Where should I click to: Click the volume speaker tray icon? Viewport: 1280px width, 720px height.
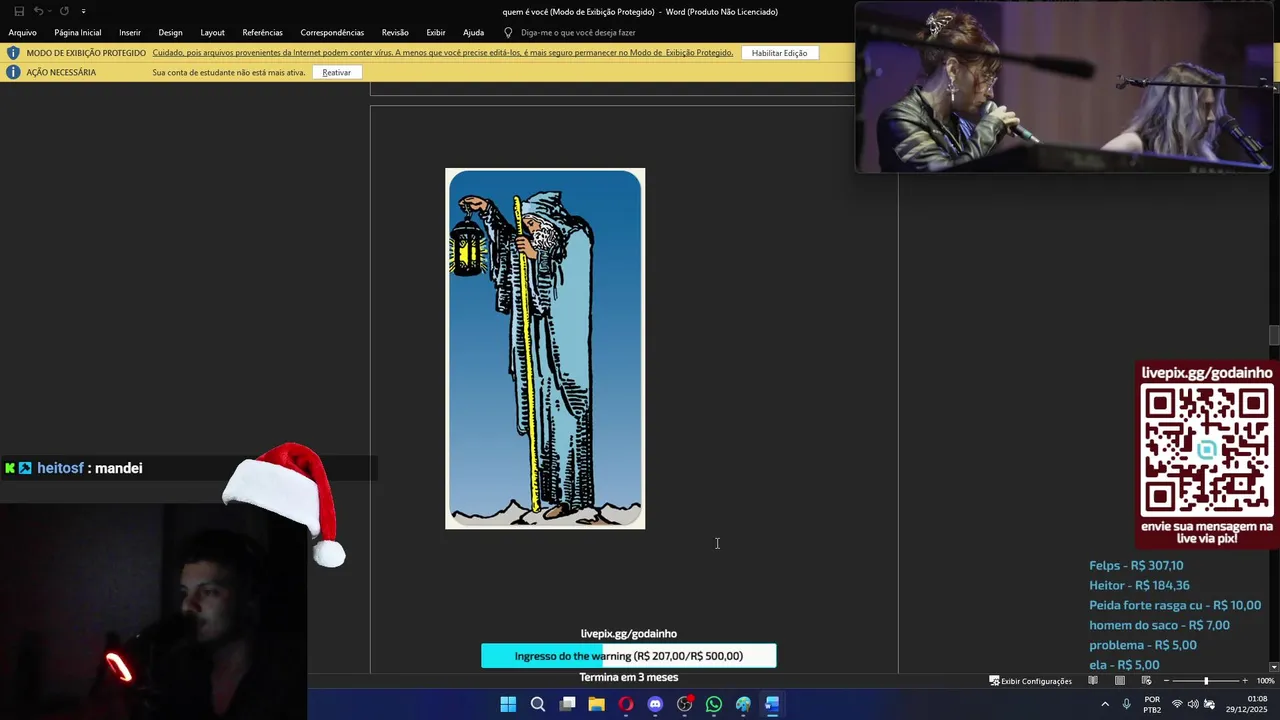coord(1193,704)
